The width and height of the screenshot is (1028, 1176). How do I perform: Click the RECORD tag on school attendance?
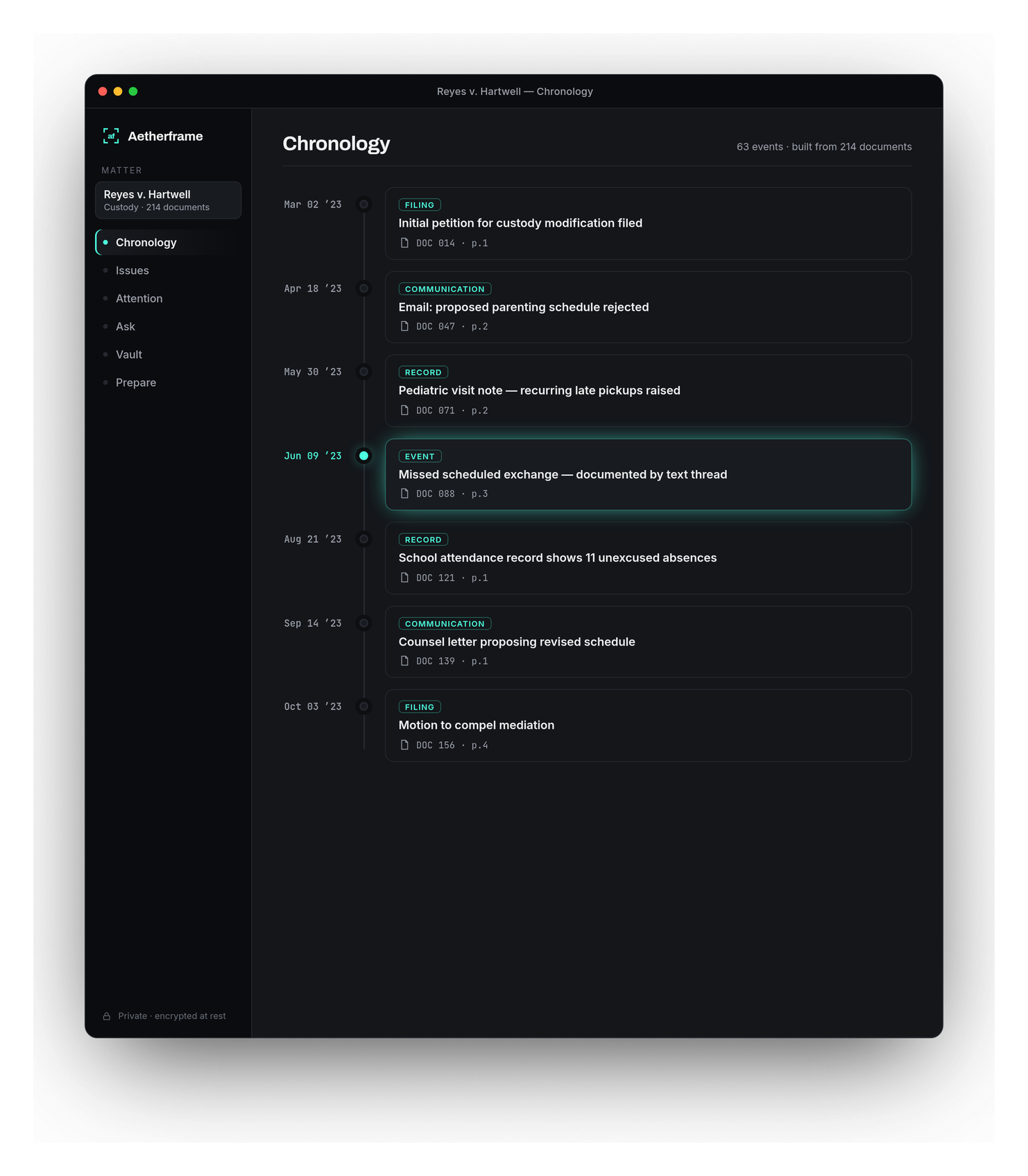[423, 539]
